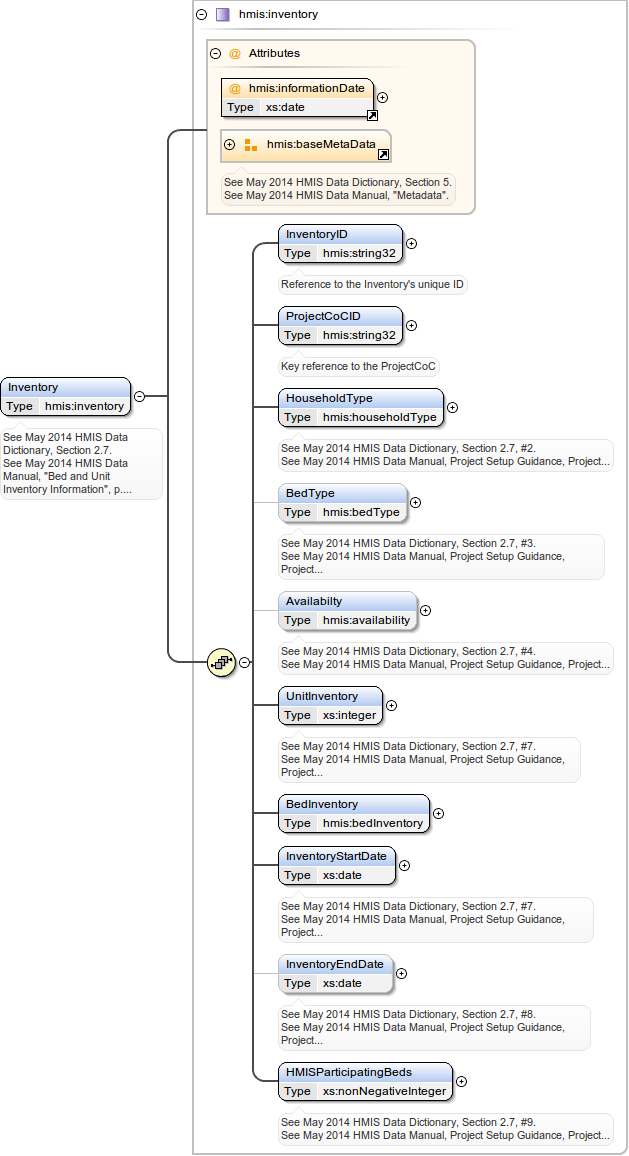Click the orange Attributes @ icon
This screenshot has height=1156, width=629.
(235, 54)
